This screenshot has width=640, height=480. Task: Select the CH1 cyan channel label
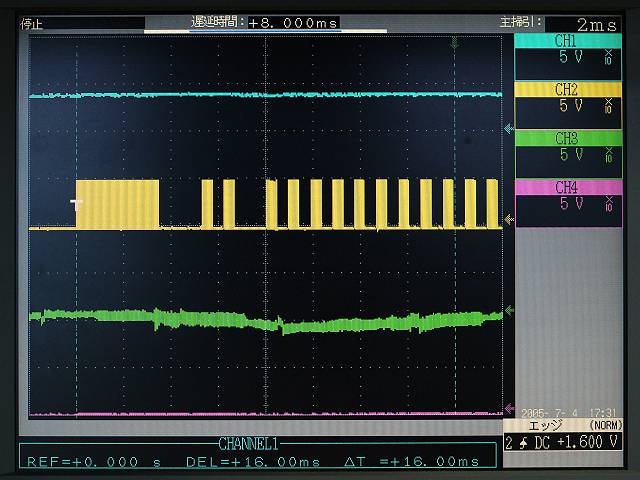tap(566, 41)
